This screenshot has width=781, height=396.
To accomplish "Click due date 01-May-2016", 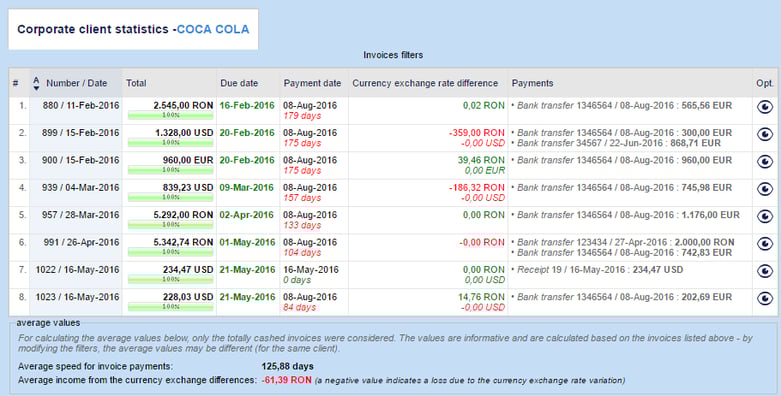I will click(x=248, y=243).
